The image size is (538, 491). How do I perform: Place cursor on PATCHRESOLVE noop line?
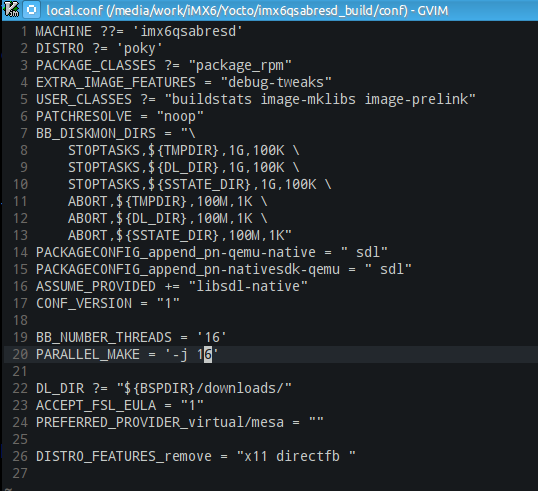tap(120, 116)
